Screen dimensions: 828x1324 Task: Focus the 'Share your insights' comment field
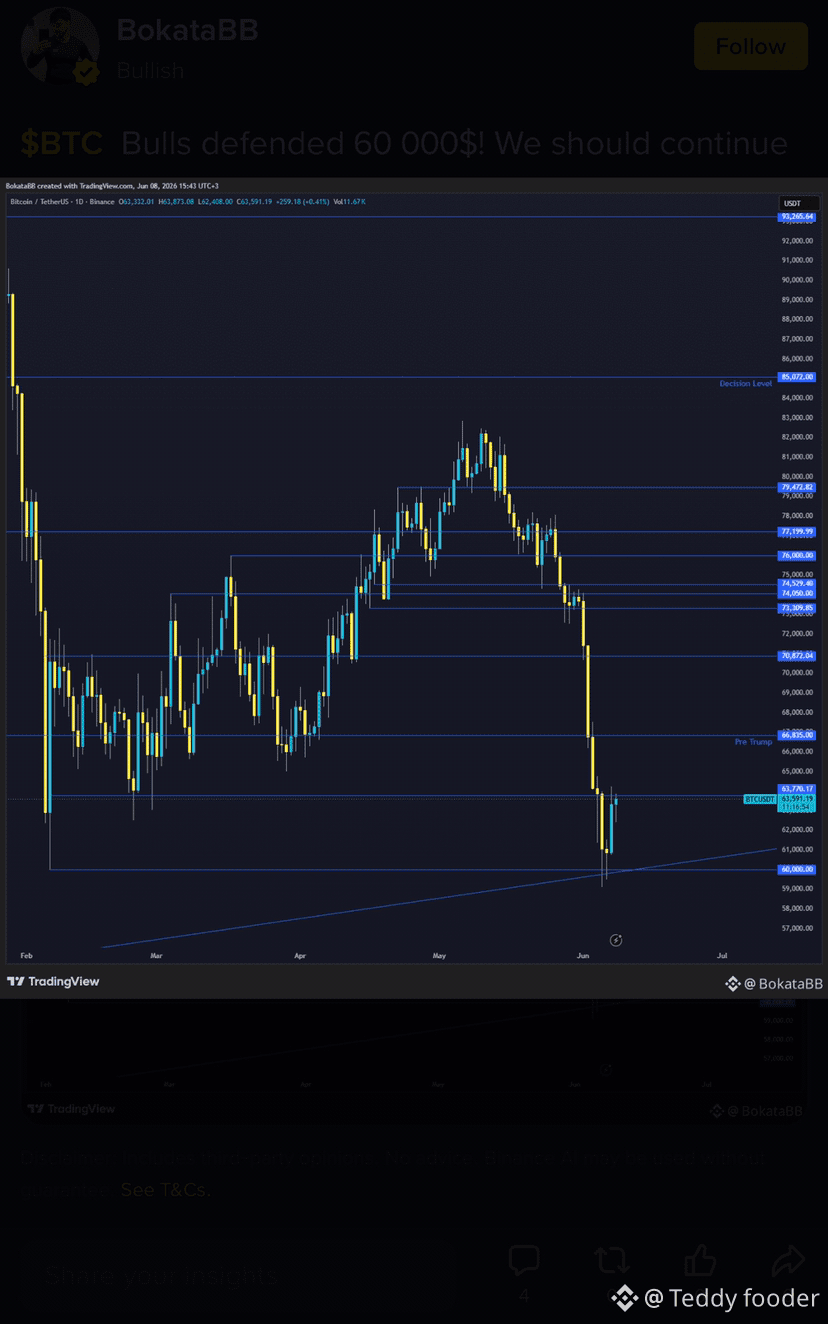pos(240,1275)
